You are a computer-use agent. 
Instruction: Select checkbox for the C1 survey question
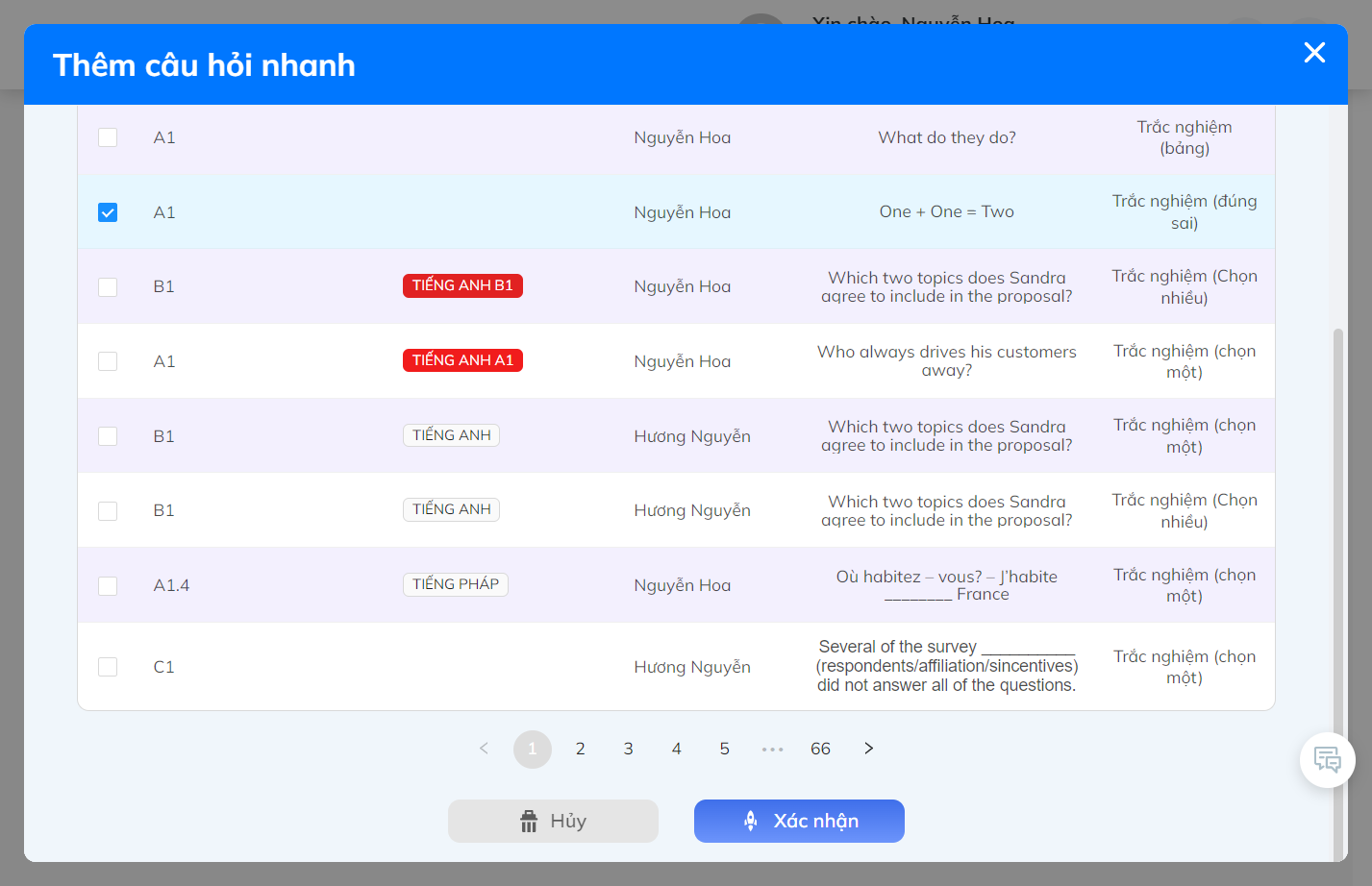[108, 667]
